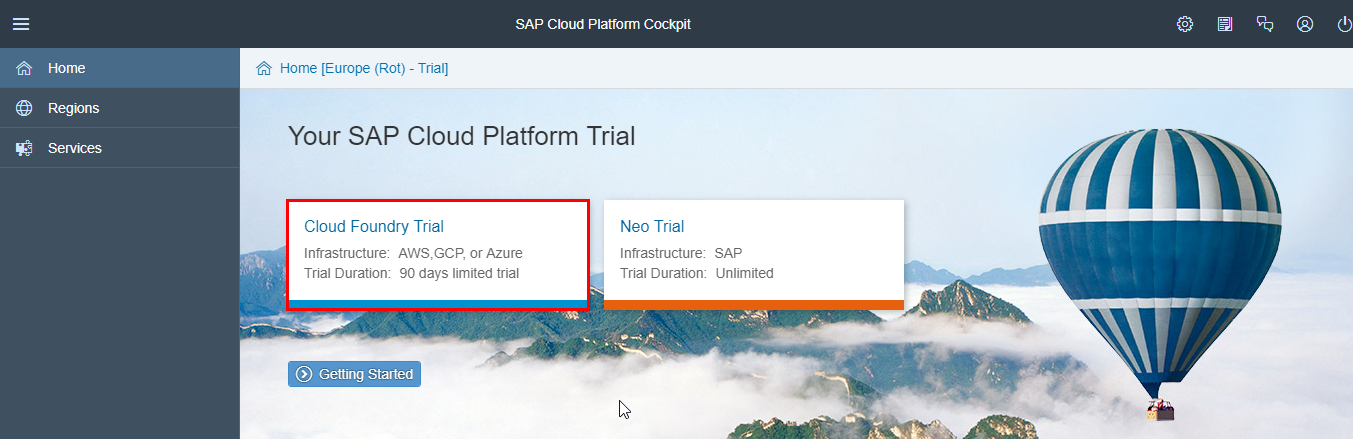Select Services in the side navigation
Image resolution: width=1353 pixels, height=439 pixels.
pos(120,148)
